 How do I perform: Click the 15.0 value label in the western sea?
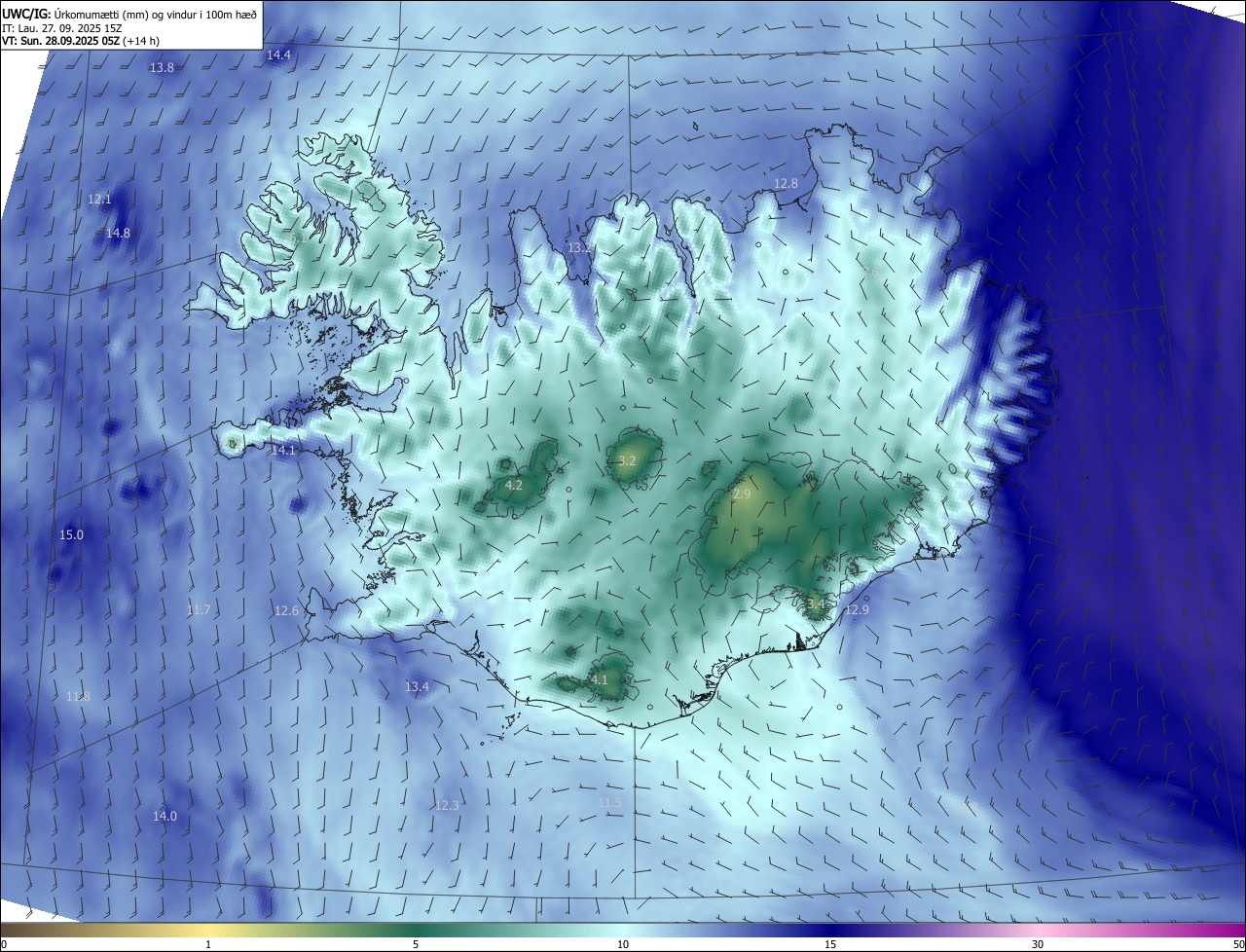pos(71,535)
